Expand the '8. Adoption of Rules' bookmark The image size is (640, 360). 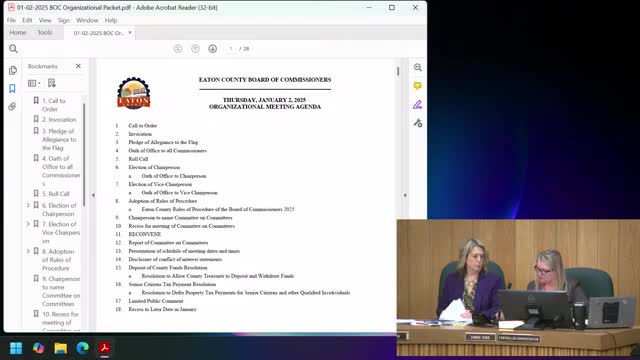(x=28, y=251)
